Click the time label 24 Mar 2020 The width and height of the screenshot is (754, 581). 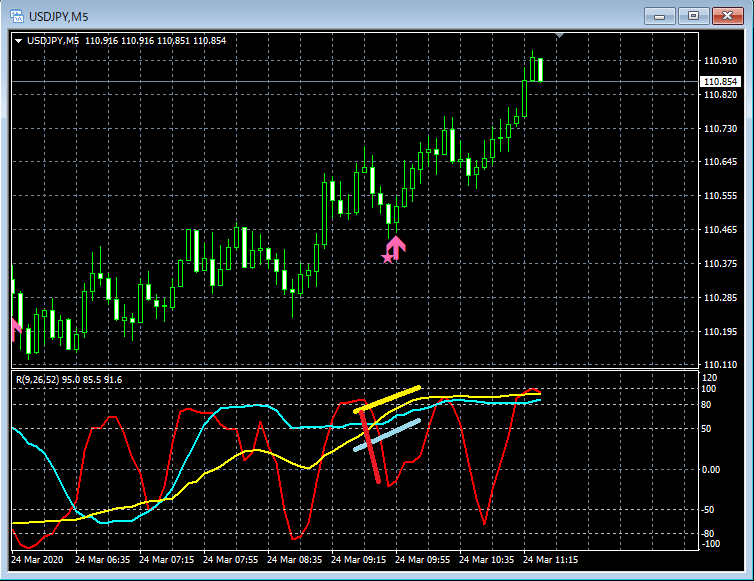(x=37, y=560)
